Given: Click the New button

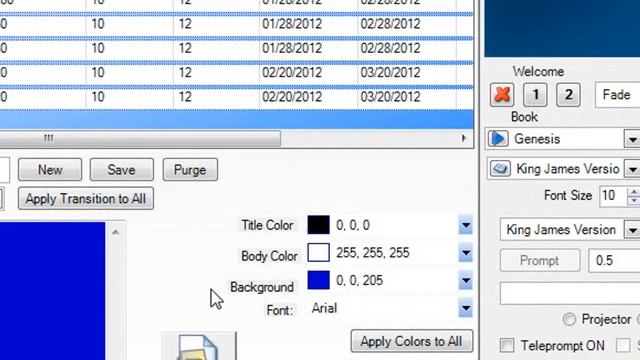Looking at the screenshot, I should point(50,170).
